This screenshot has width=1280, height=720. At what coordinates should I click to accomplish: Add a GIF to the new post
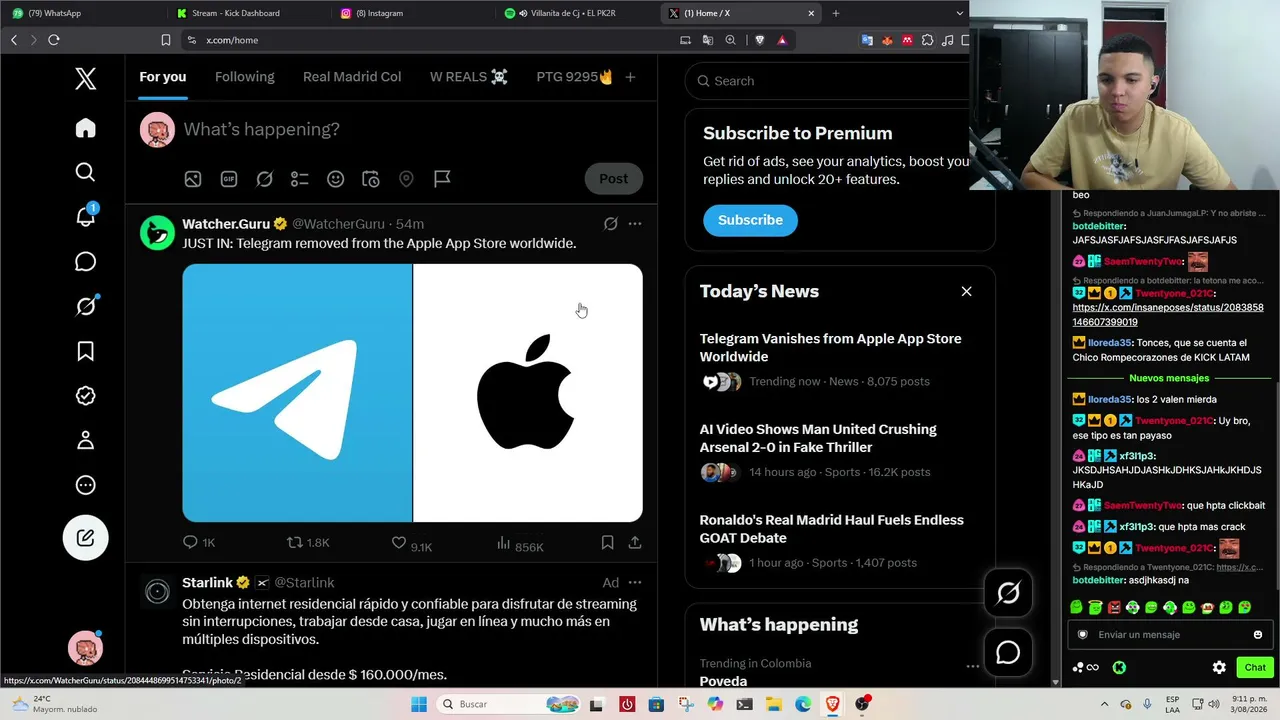pyautogui.click(x=229, y=179)
